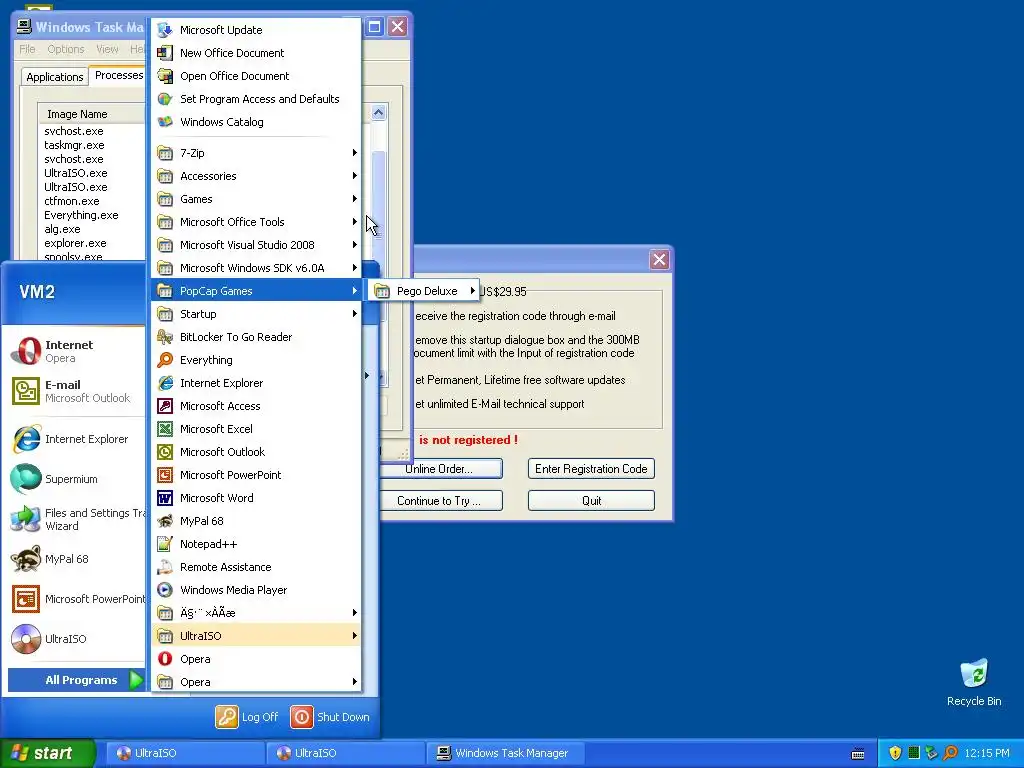The height and width of the screenshot is (768, 1024).
Task: Open Microsoft Outlook from programs list
Action: click(x=257, y=452)
